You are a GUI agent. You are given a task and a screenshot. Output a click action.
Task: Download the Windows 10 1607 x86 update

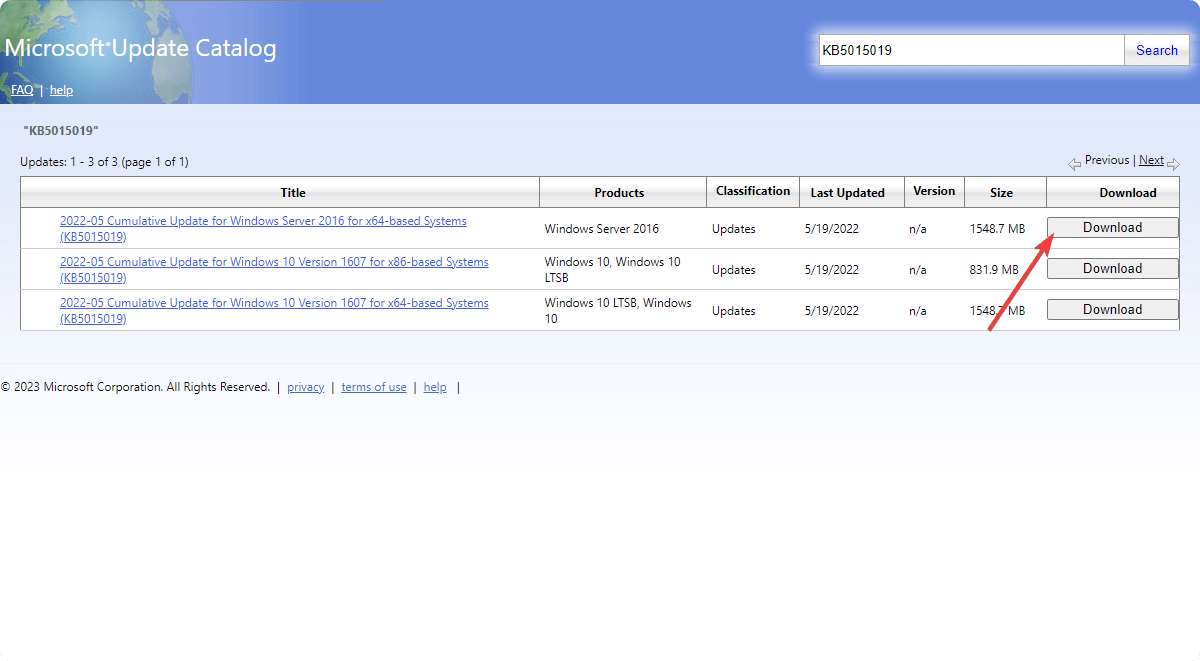tap(1112, 268)
